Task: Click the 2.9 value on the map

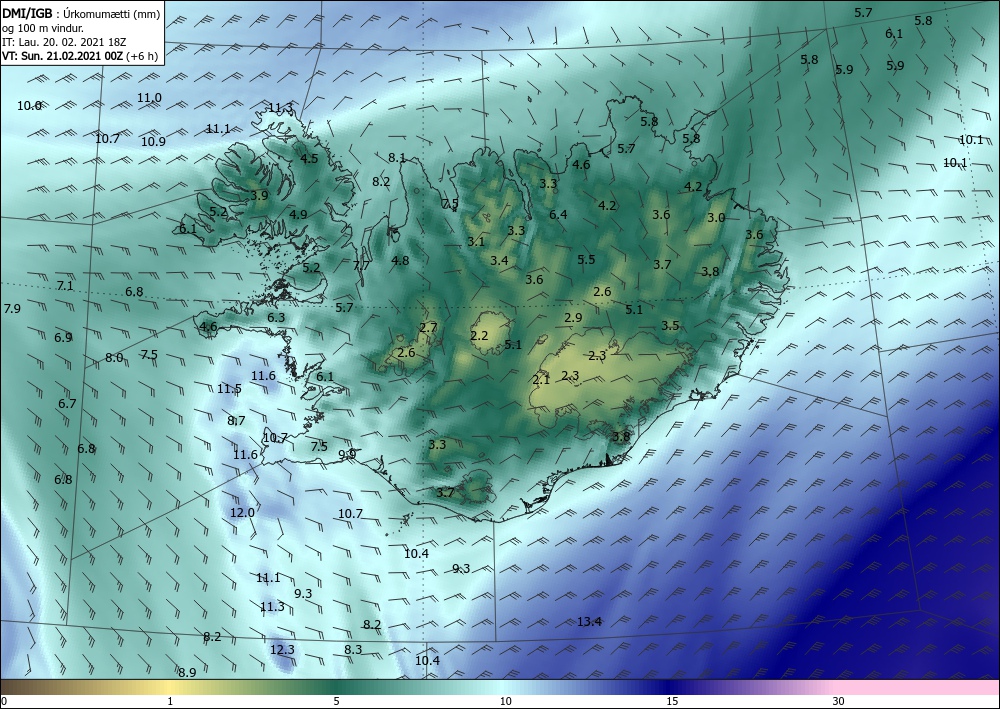Action: coord(573,318)
